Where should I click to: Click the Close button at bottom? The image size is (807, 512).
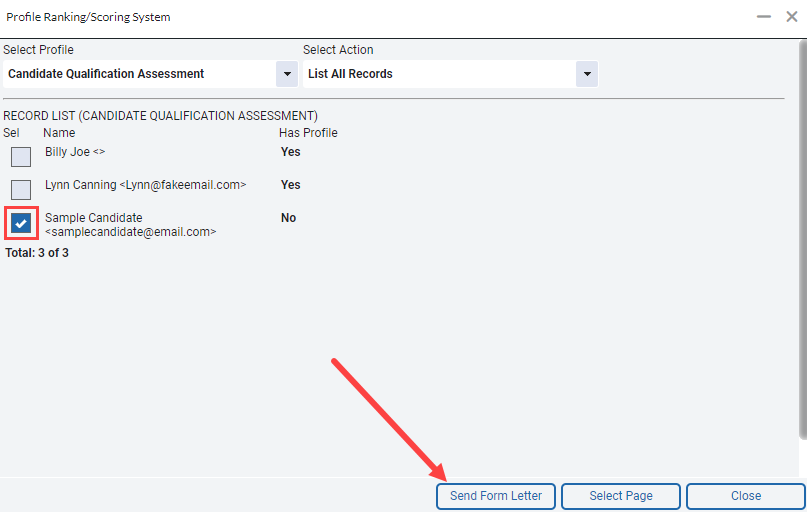click(x=746, y=496)
